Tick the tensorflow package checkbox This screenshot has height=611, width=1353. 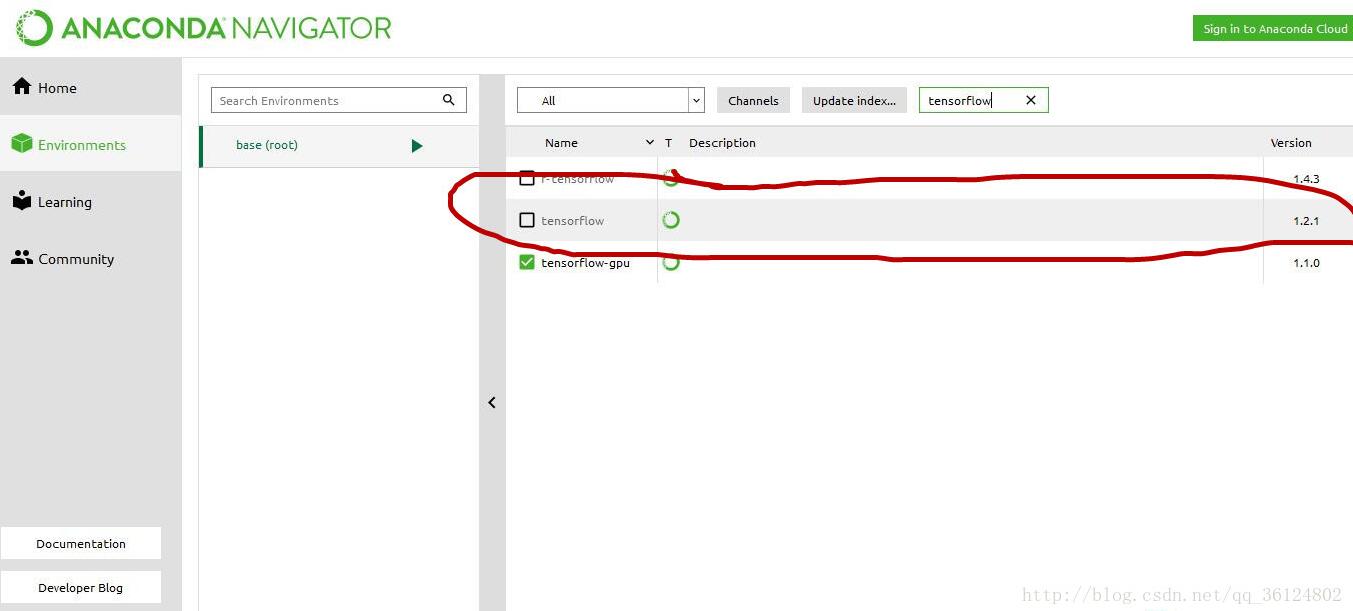tap(527, 220)
